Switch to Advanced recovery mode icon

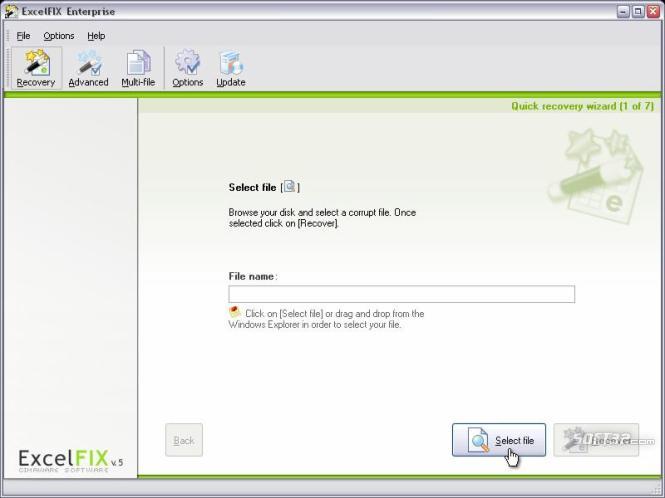click(88, 68)
